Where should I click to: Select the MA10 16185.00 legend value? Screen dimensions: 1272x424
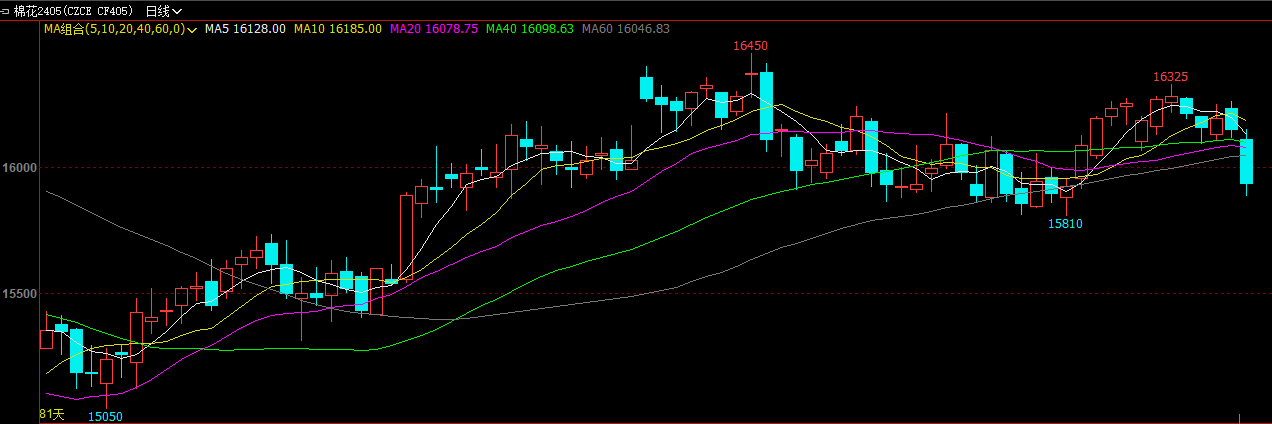337,29
